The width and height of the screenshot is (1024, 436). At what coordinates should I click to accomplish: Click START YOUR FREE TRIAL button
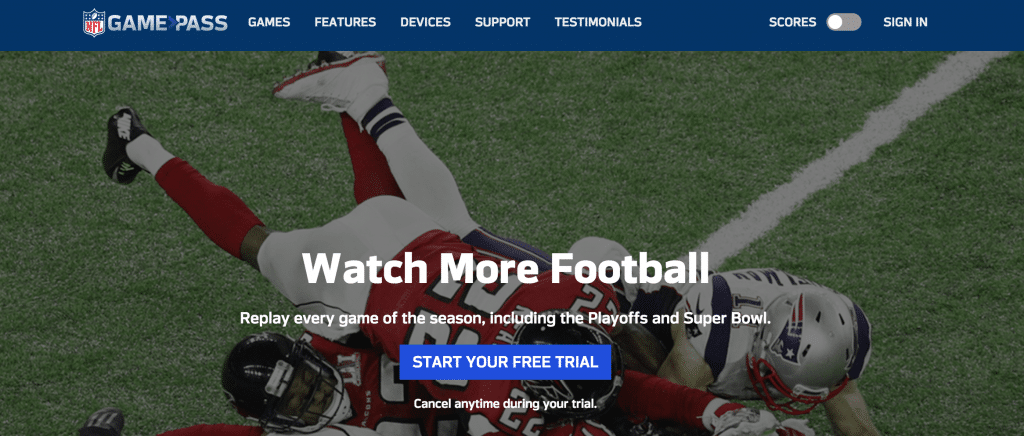pos(505,362)
